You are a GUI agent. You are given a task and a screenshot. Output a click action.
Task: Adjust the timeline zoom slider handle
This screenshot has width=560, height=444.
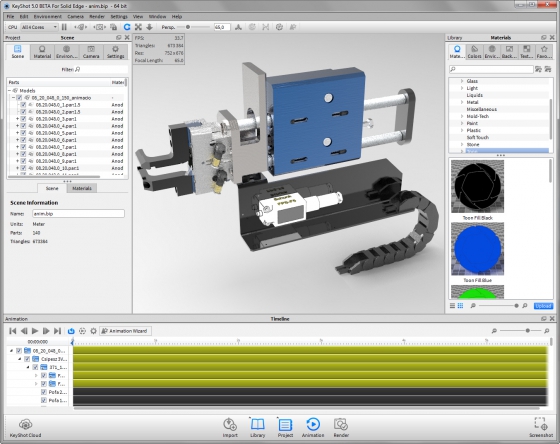click(x=528, y=331)
